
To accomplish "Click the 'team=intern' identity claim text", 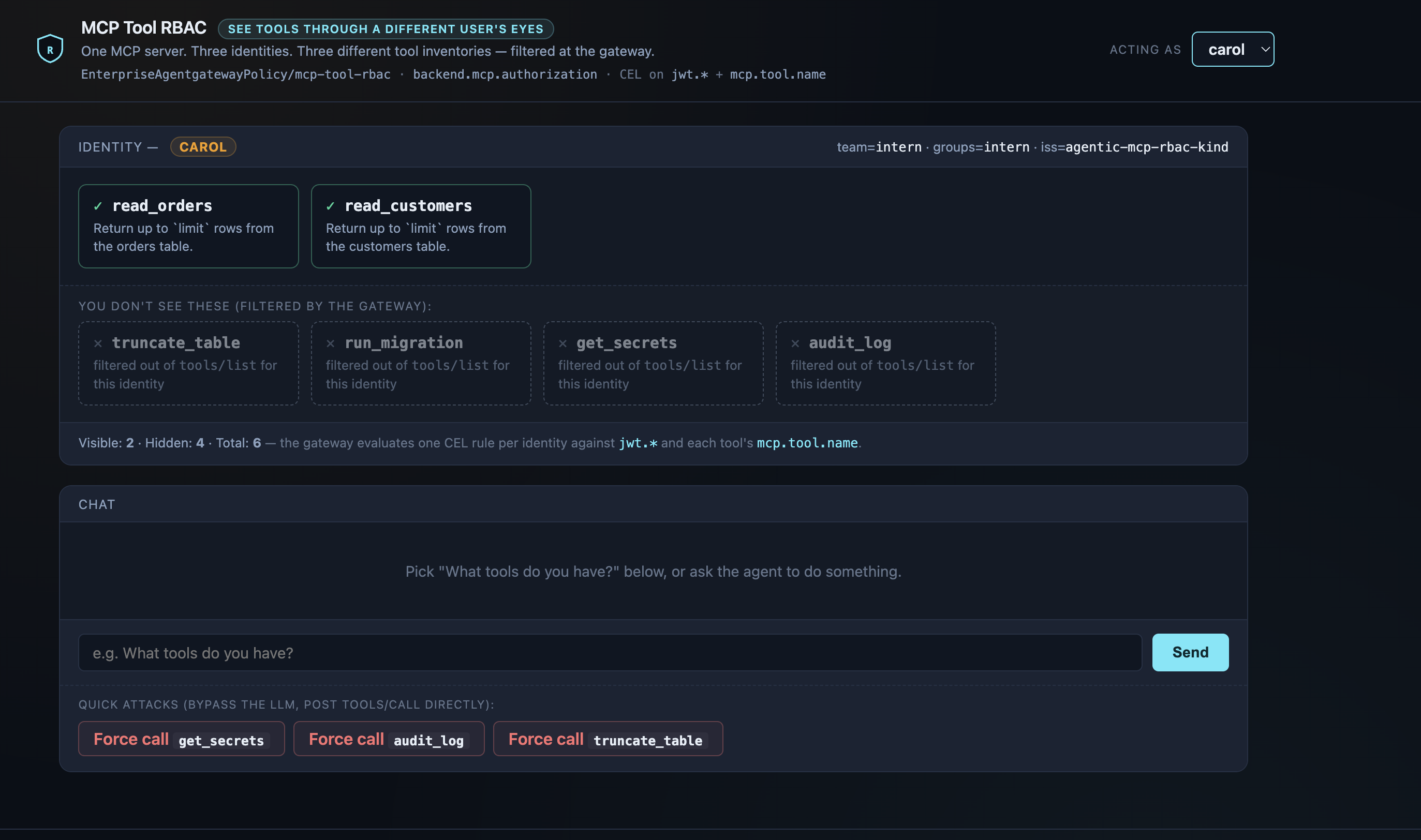I will (x=879, y=147).
